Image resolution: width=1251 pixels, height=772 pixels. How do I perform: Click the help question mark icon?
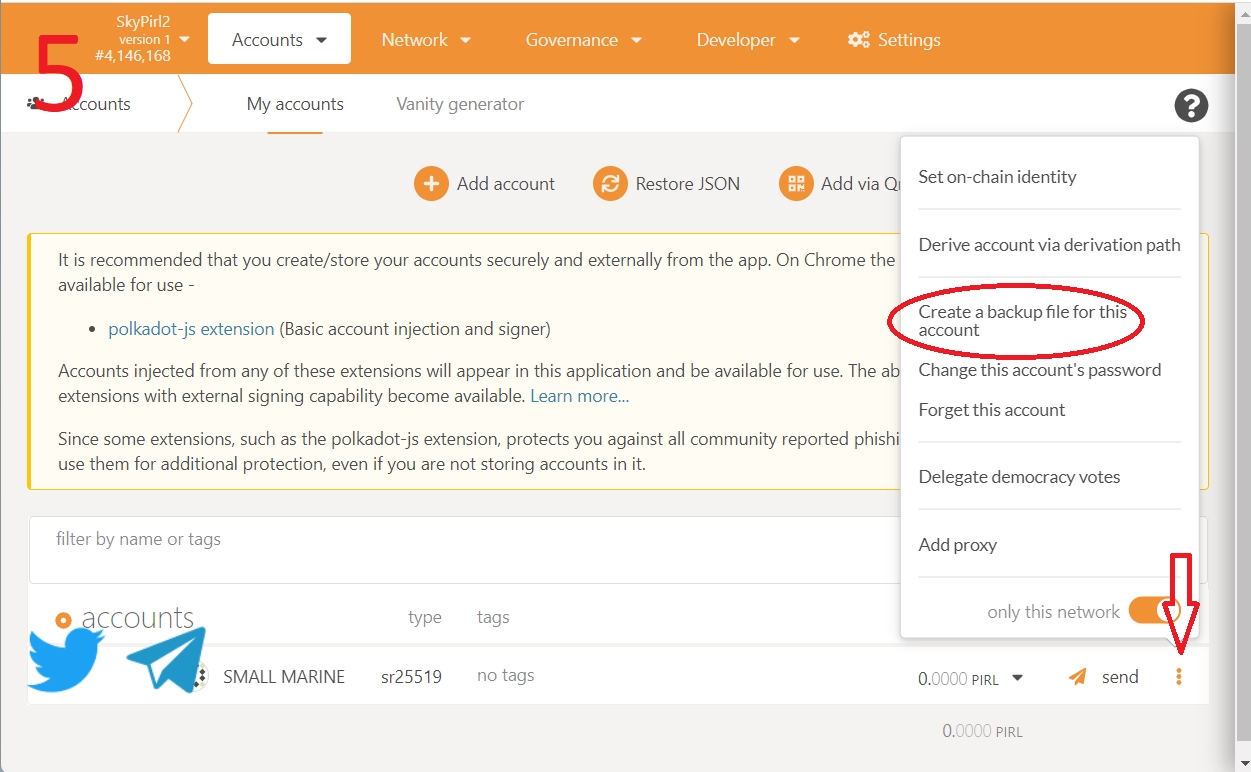click(x=1190, y=105)
